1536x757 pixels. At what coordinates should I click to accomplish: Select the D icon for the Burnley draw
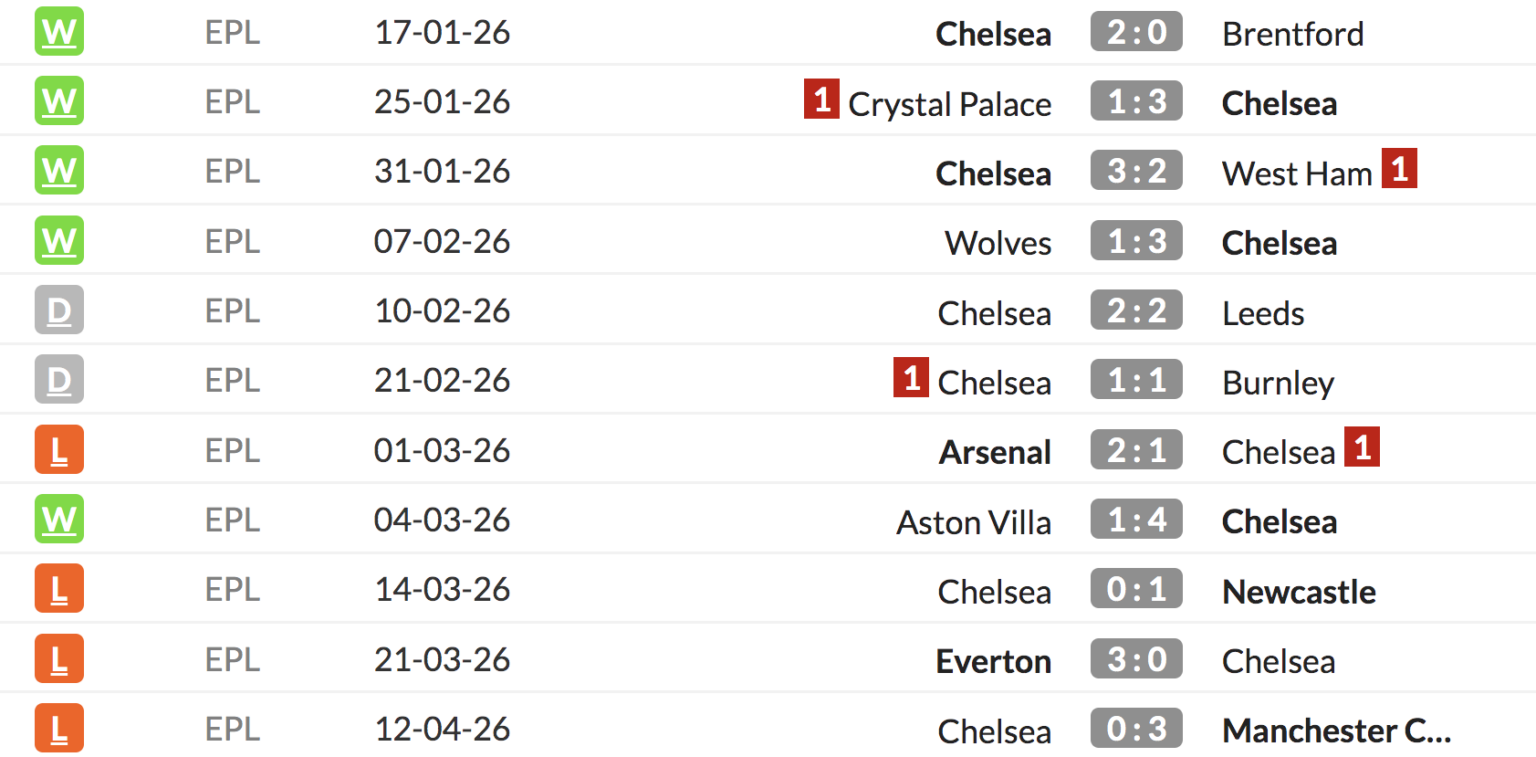pos(58,380)
